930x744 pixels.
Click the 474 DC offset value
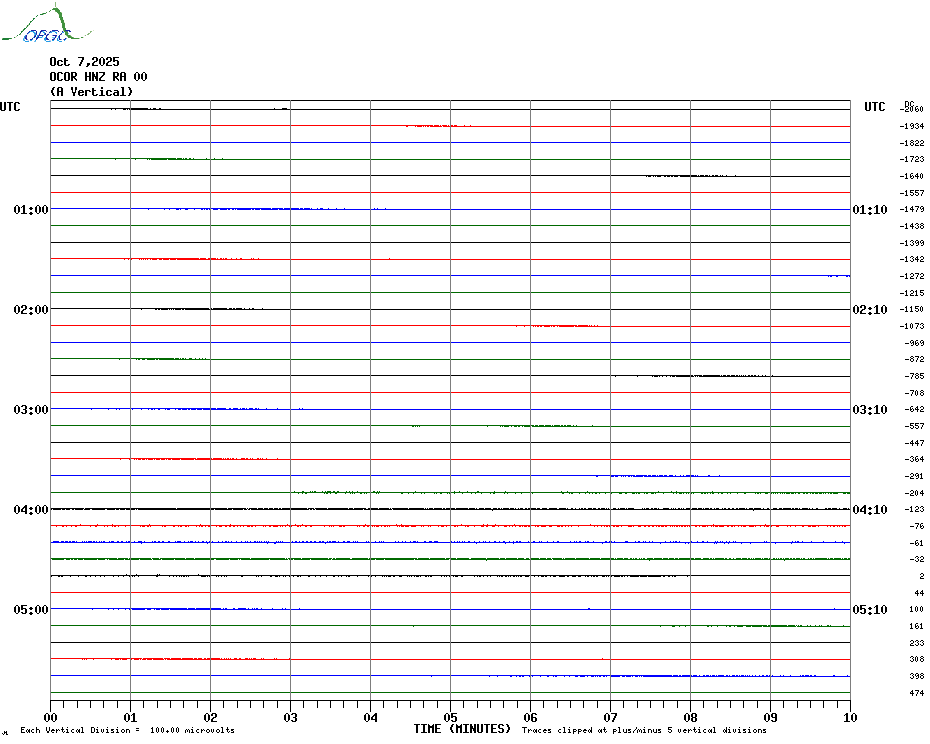[916, 693]
